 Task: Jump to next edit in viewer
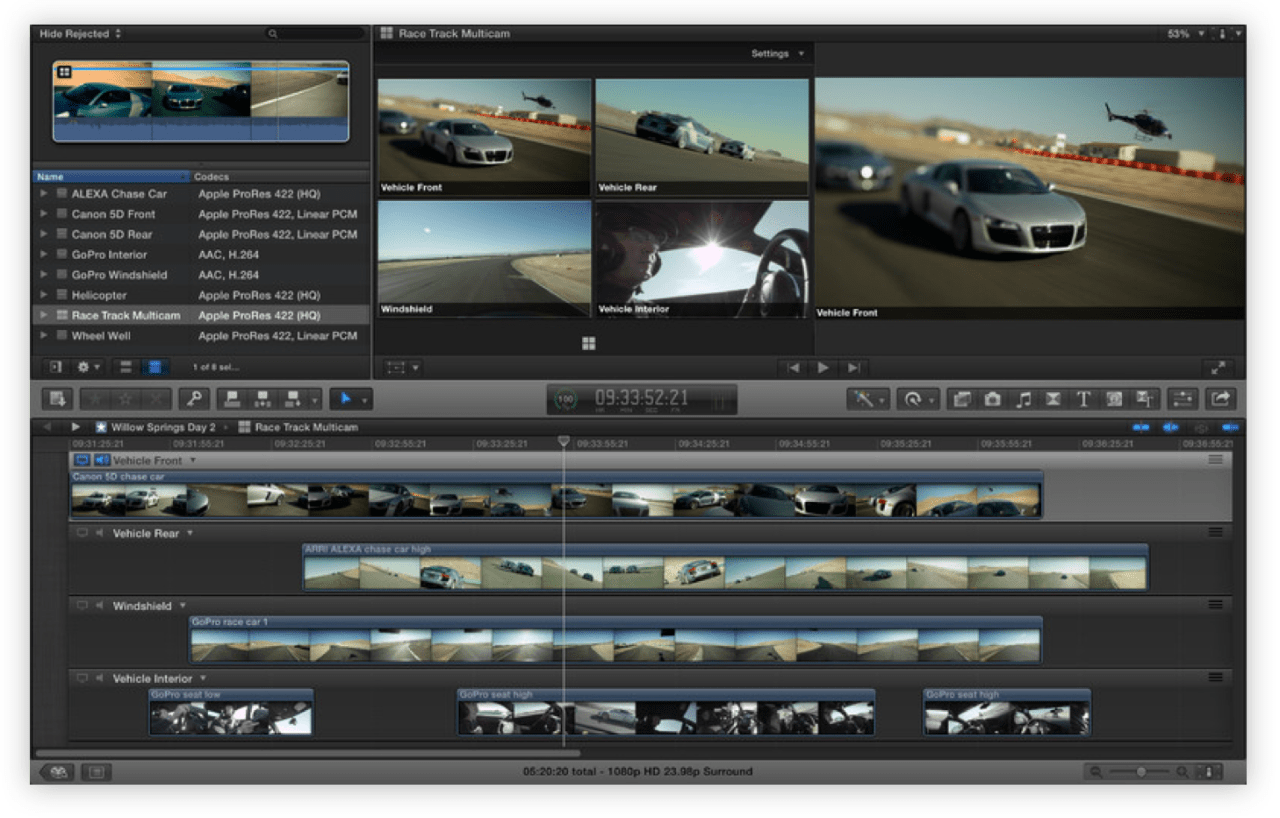click(854, 368)
